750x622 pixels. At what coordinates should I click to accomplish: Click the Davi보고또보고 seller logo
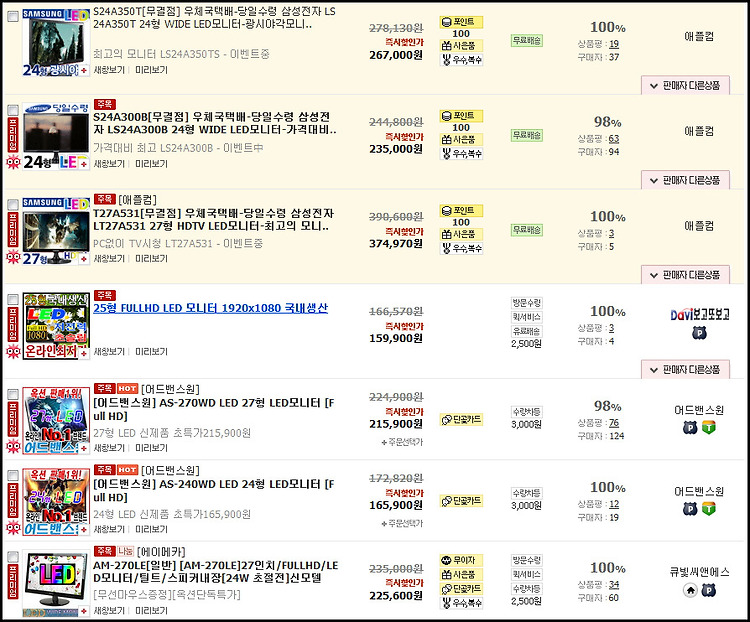(x=699, y=315)
